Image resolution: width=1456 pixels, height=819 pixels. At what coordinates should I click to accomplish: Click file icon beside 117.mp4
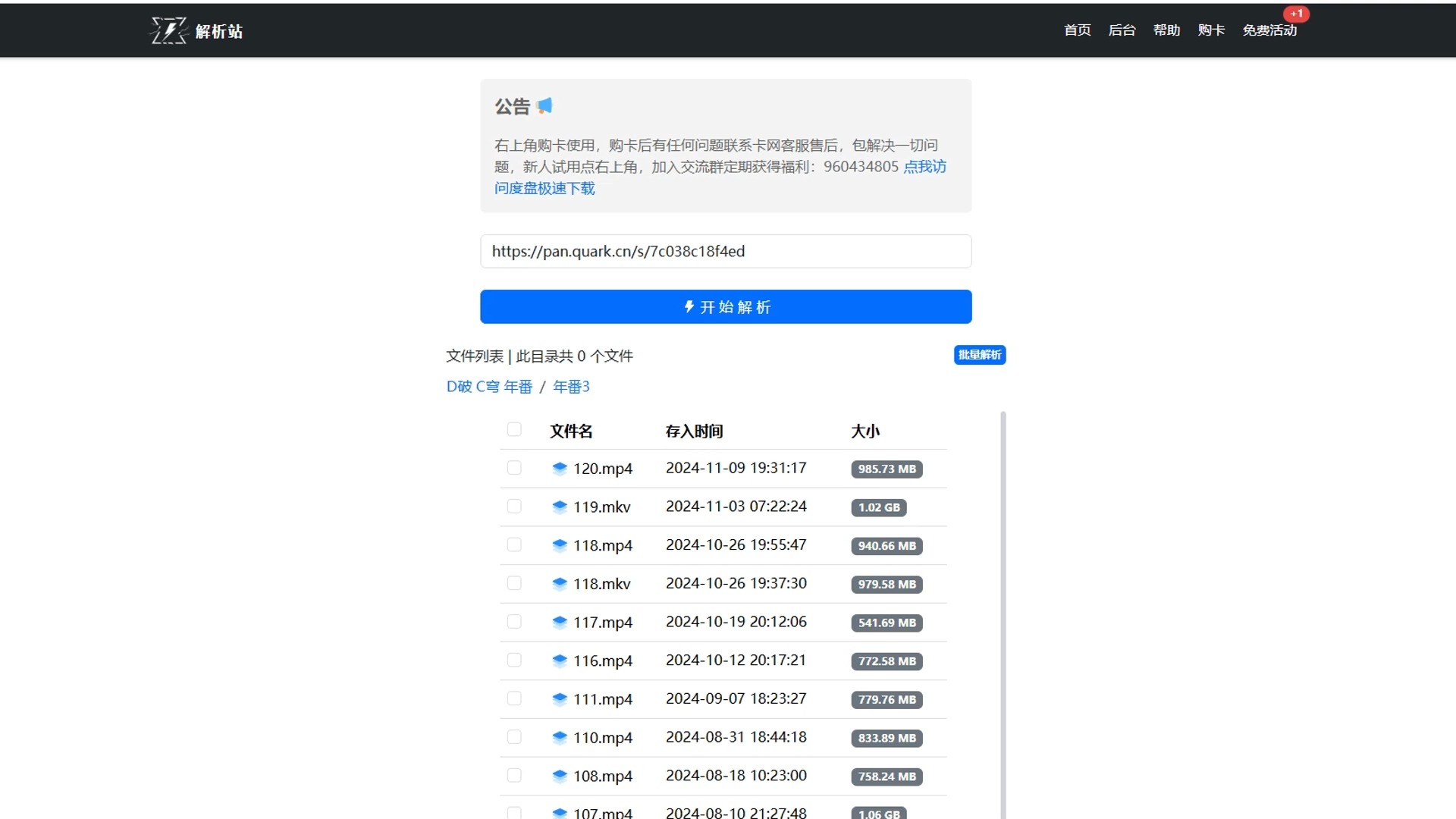point(560,622)
